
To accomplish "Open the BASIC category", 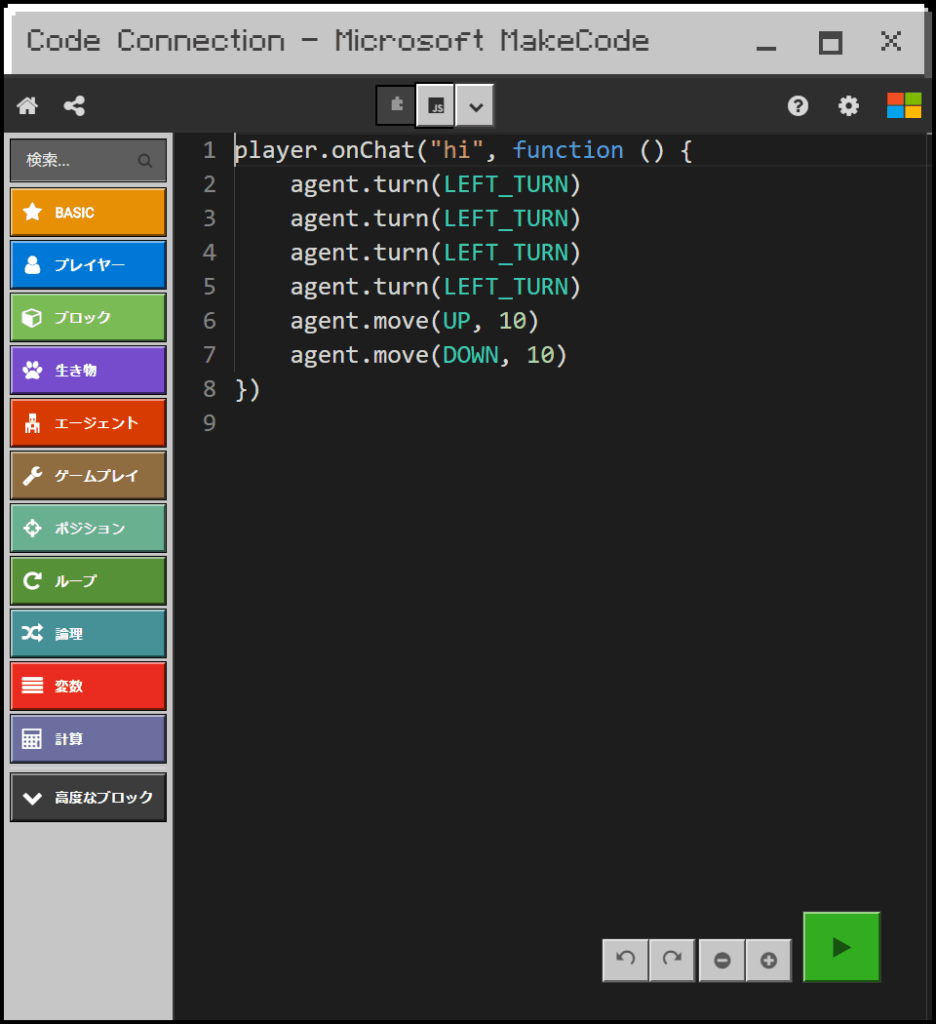I will coord(88,212).
